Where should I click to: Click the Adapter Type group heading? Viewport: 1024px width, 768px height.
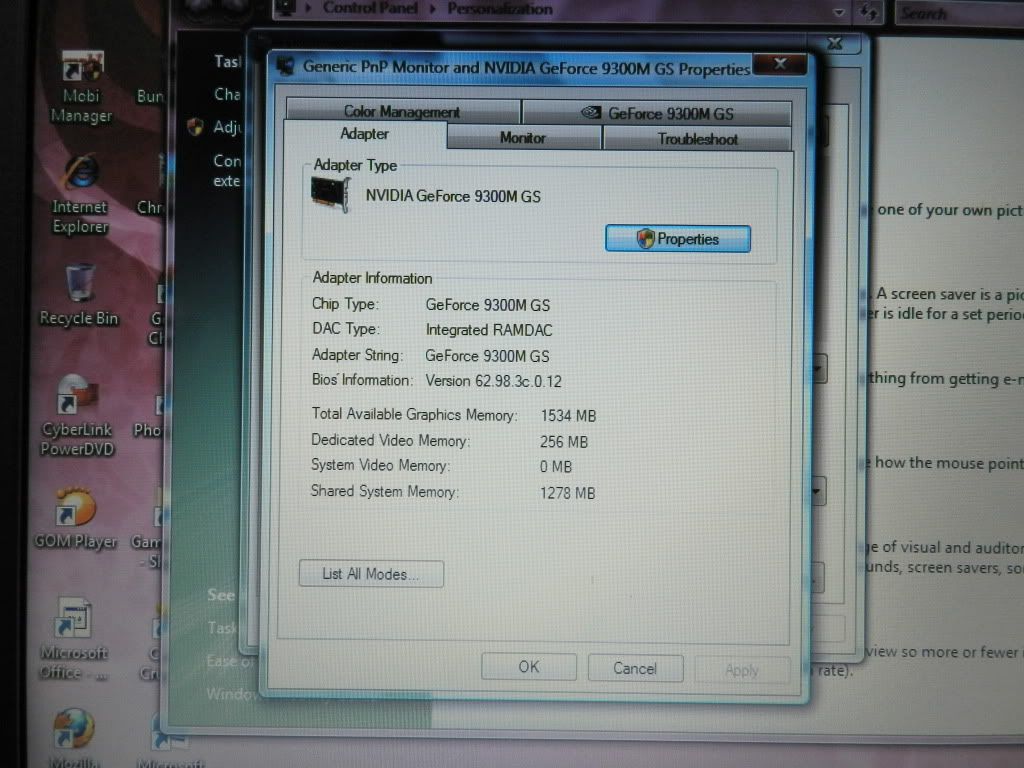coord(355,165)
